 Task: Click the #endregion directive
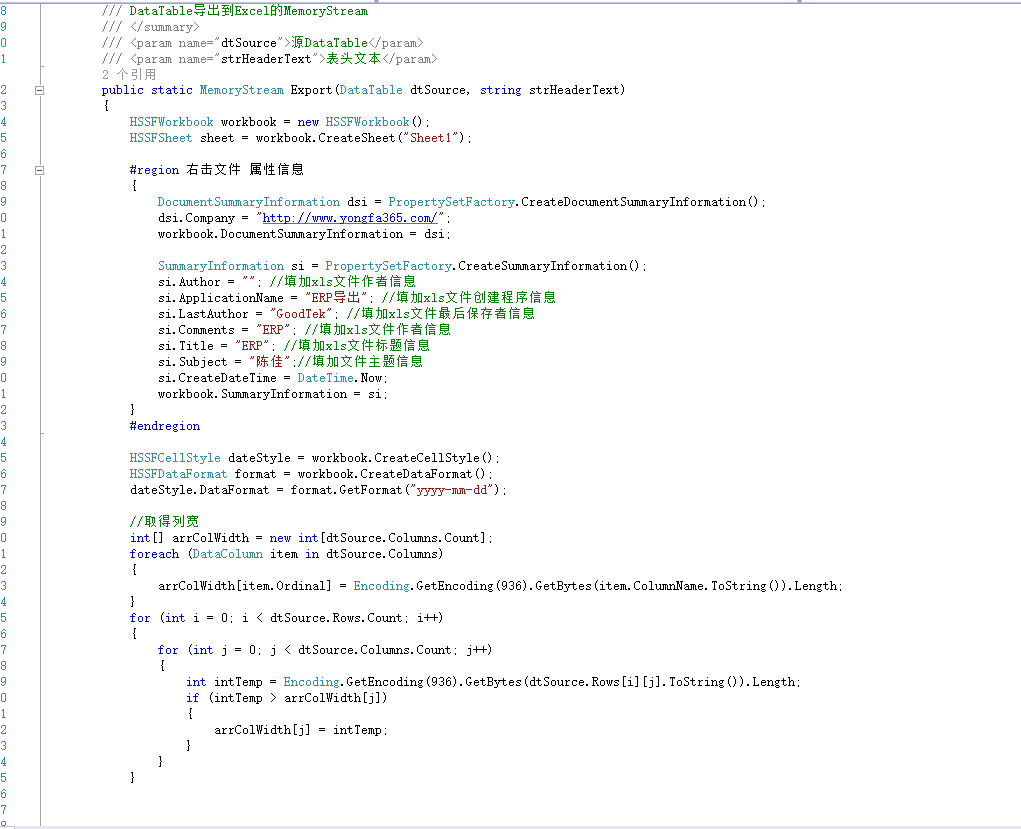coord(165,426)
